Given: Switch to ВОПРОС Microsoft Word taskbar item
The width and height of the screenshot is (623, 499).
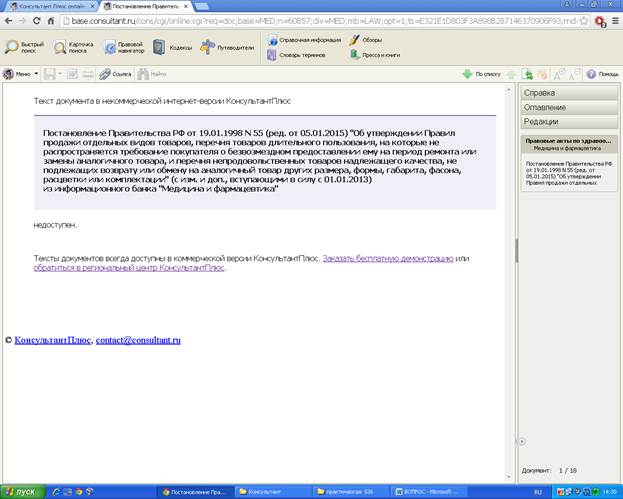Looking at the screenshot, I should pyautogui.click(x=428, y=492).
